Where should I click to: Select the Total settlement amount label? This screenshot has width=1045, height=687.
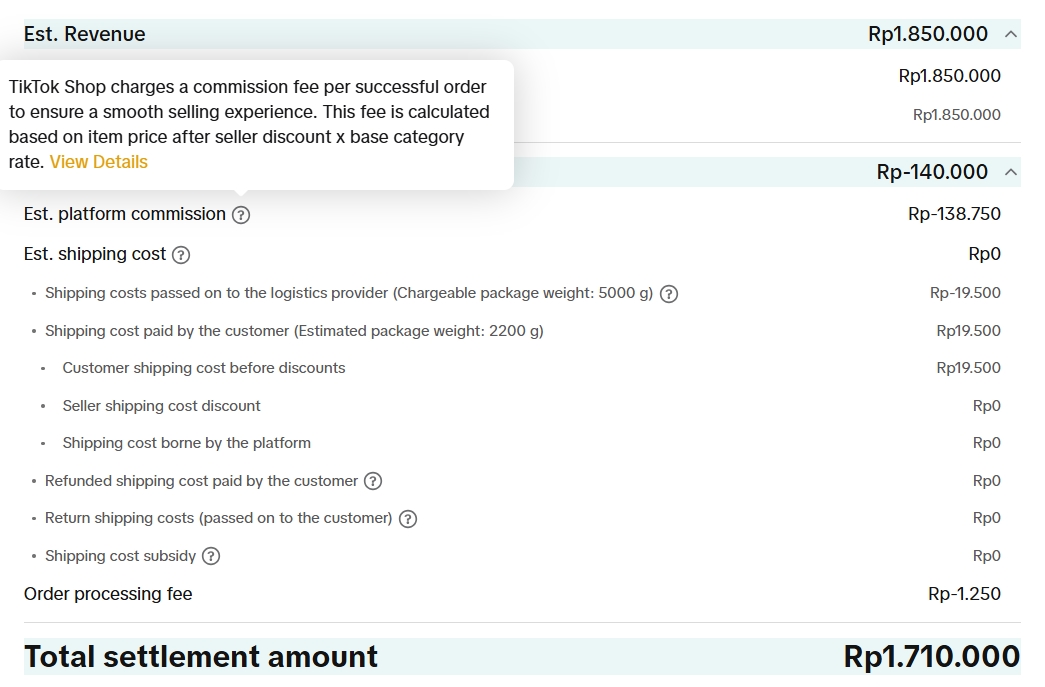click(x=201, y=657)
